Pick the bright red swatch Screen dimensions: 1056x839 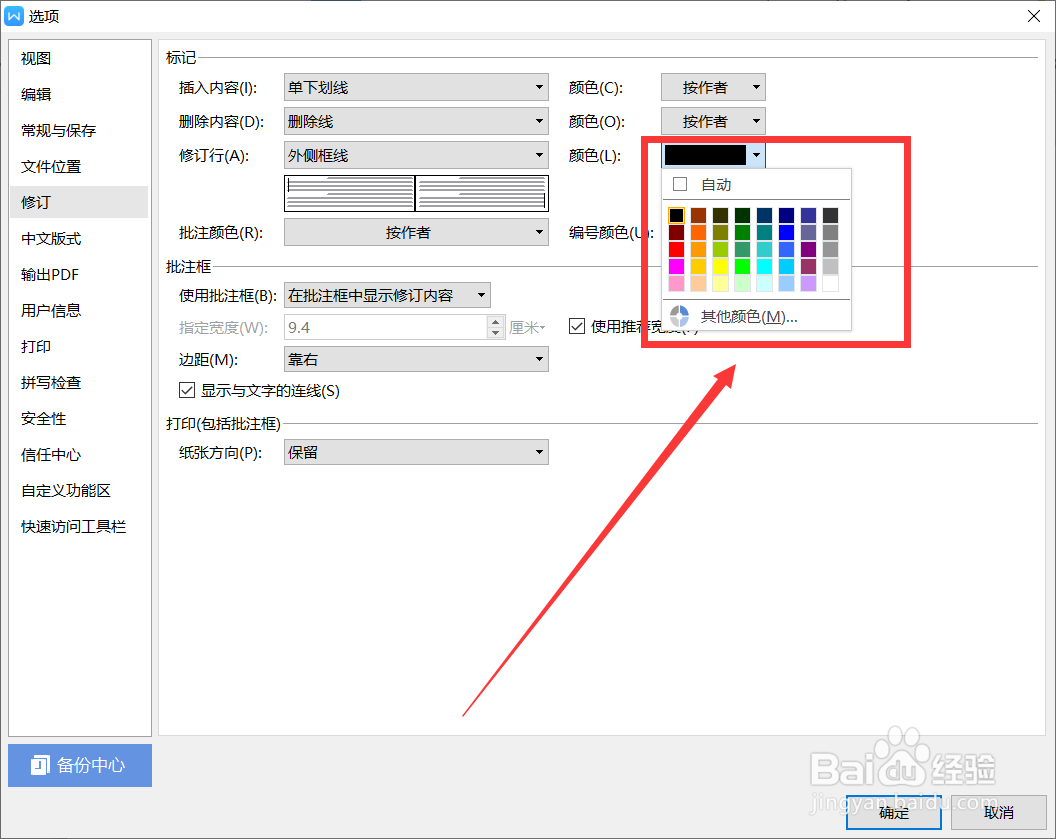coord(676,250)
